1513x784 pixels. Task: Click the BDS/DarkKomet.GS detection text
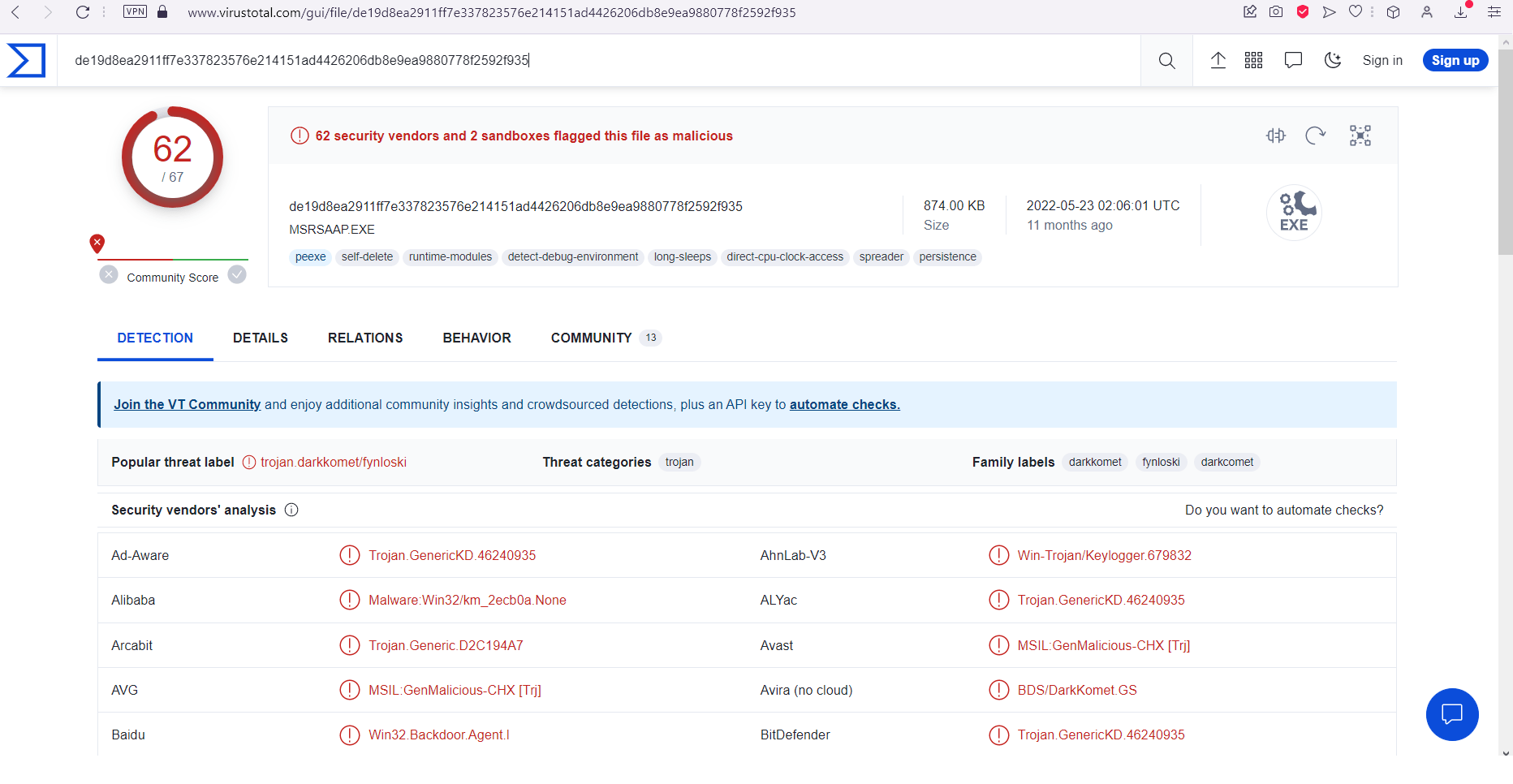pyautogui.click(x=1077, y=690)
